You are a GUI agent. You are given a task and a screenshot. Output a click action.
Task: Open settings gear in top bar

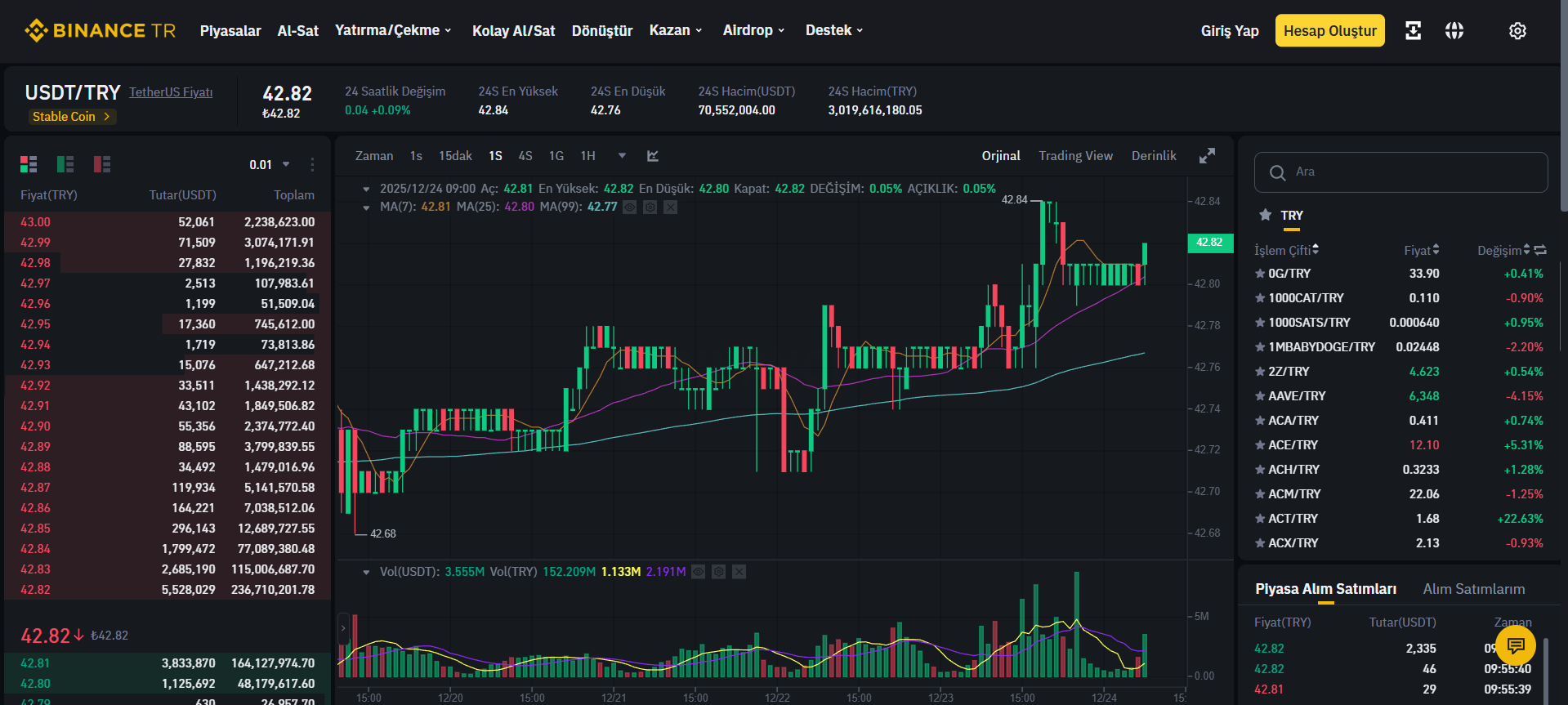[1517, 31]
